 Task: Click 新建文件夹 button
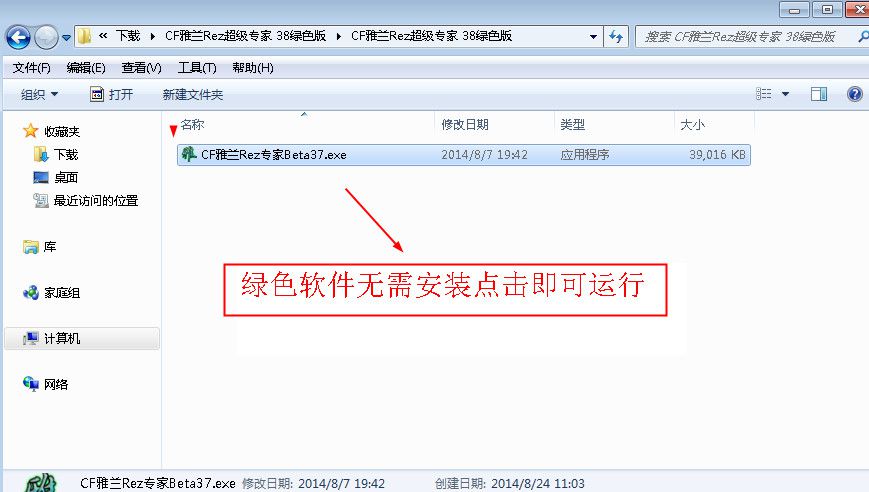[x=193, y=95]
